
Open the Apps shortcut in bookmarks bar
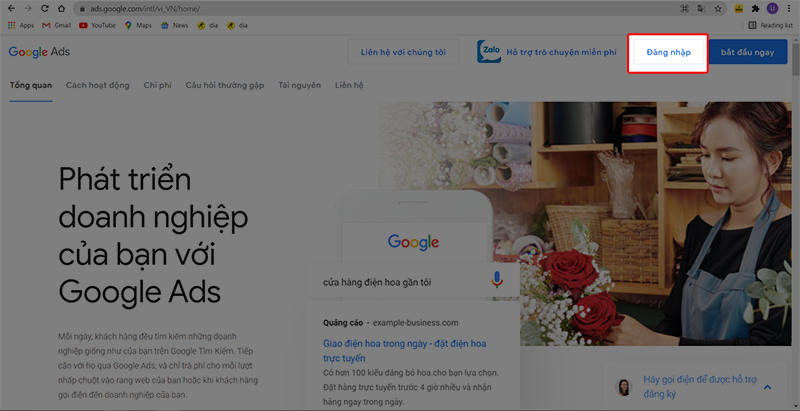(20, 25)
